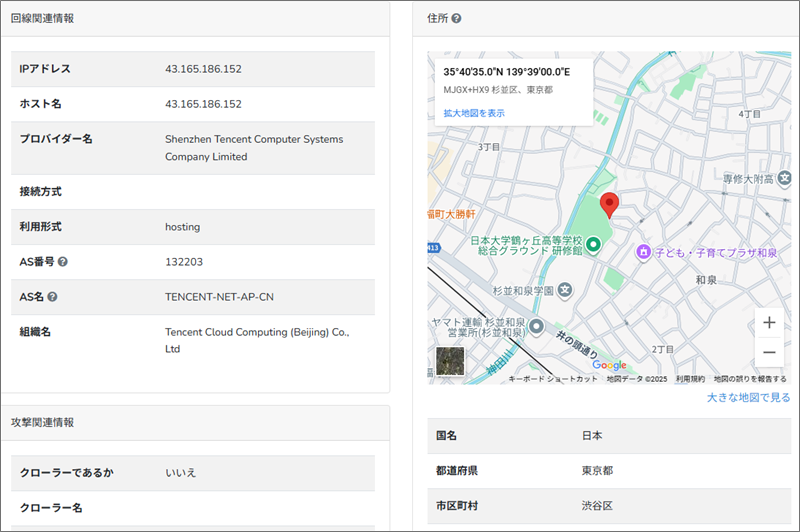
Task: Click the 日本 country value
Action: (x=592, y=436)
